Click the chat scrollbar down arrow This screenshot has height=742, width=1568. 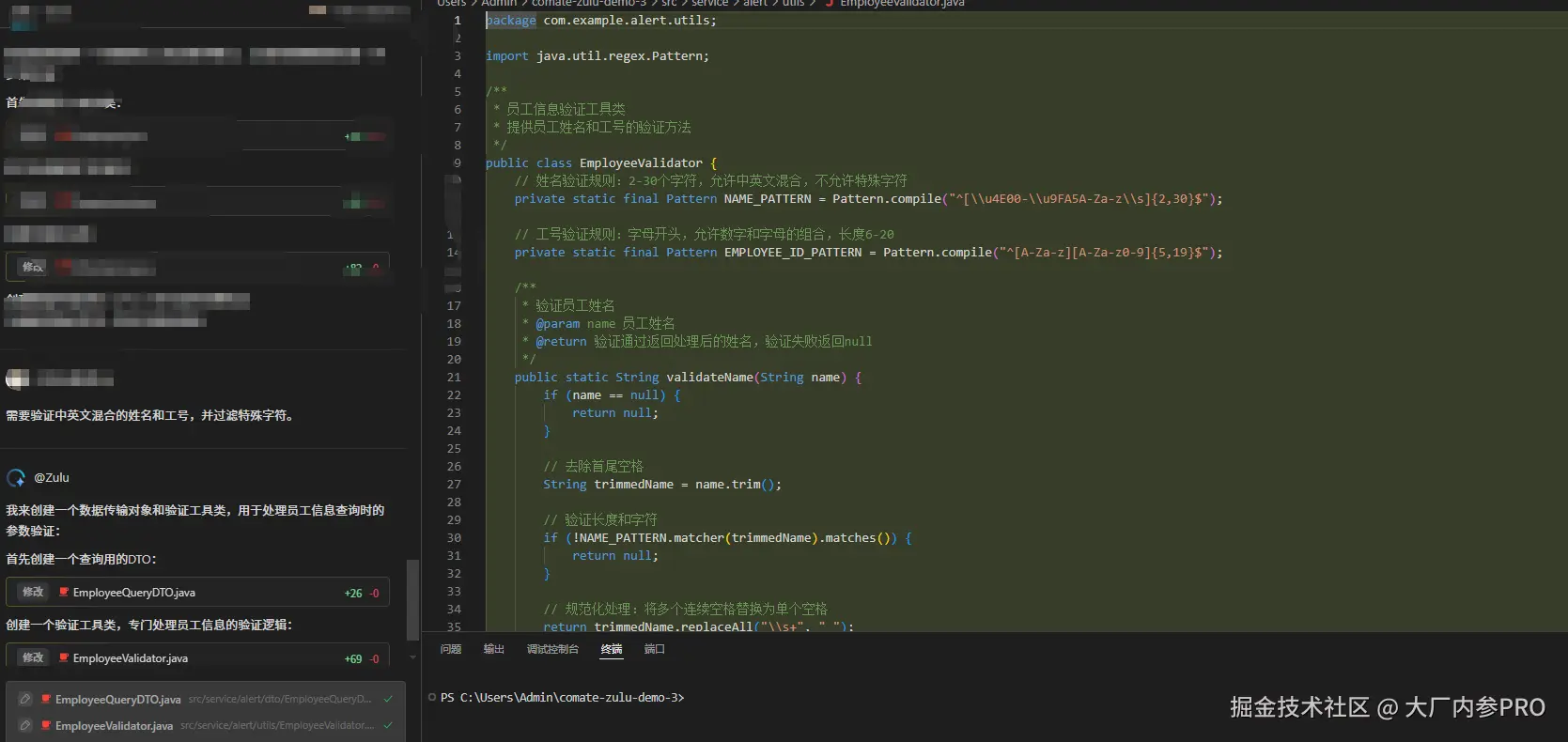pos(411,657)
